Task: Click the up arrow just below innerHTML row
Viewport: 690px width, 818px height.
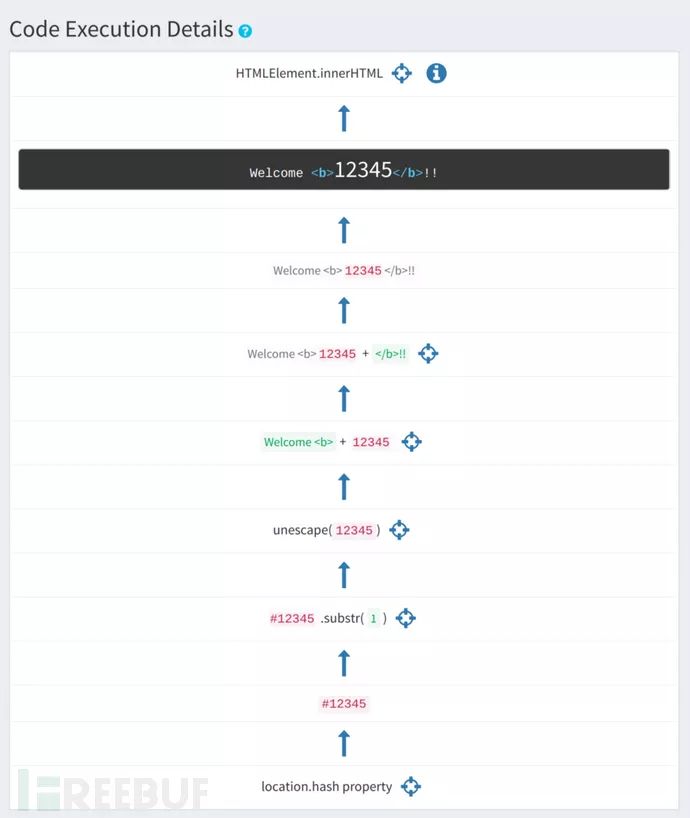Action: (344, 119)
